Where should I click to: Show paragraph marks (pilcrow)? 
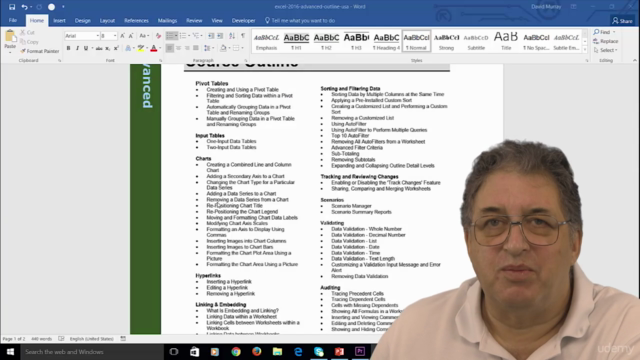(243, 36)
